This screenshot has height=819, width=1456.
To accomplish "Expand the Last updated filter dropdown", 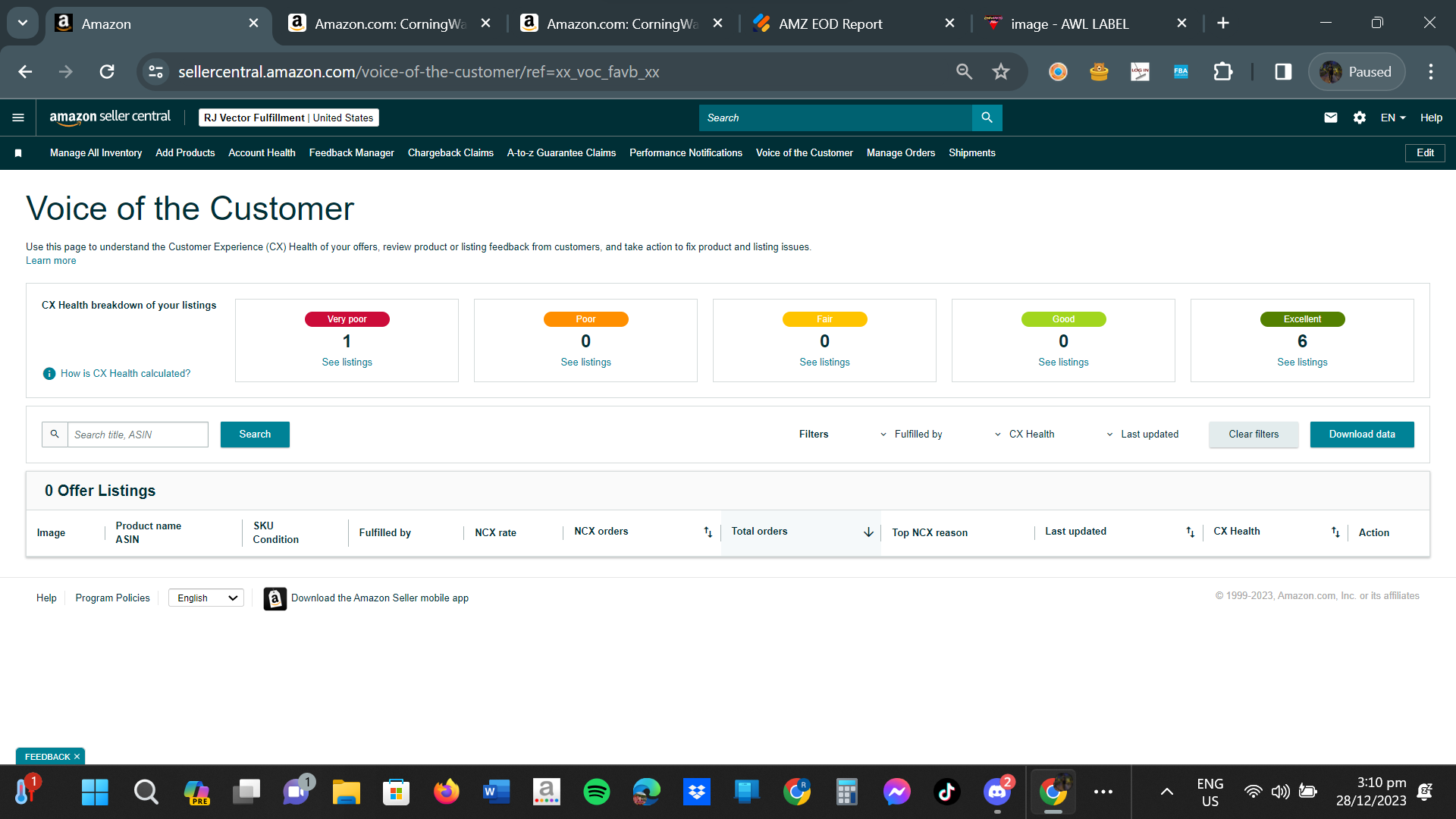I will [1142, 435].
